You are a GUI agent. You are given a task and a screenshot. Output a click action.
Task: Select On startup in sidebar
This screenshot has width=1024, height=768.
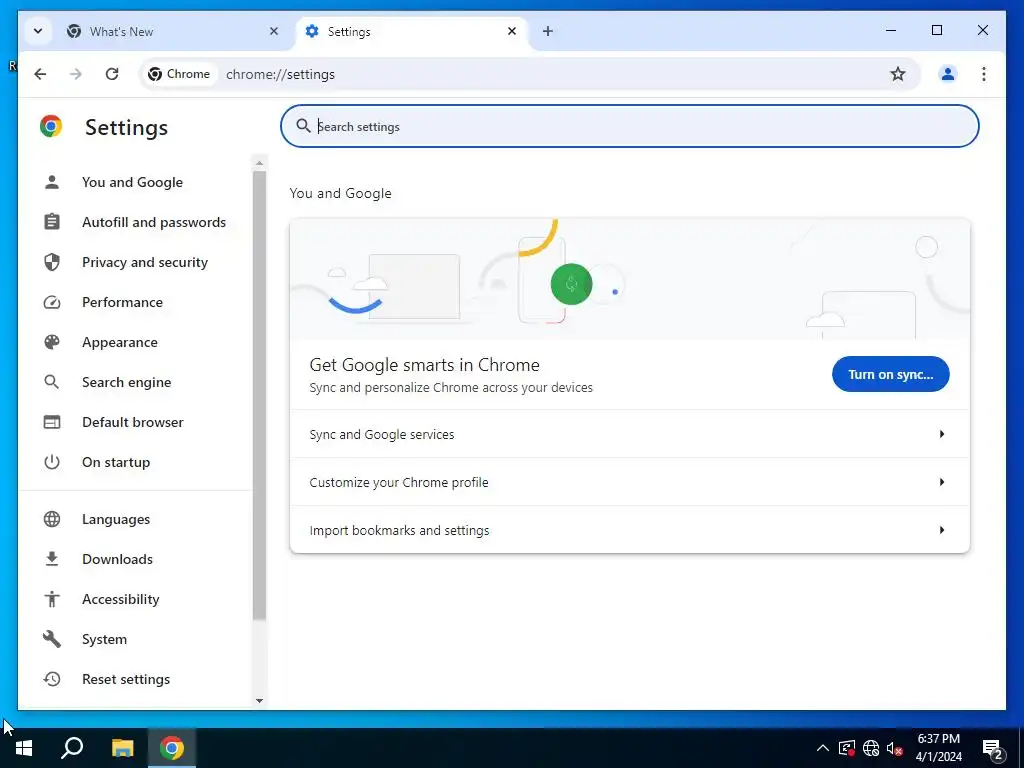tap(116, 462)
